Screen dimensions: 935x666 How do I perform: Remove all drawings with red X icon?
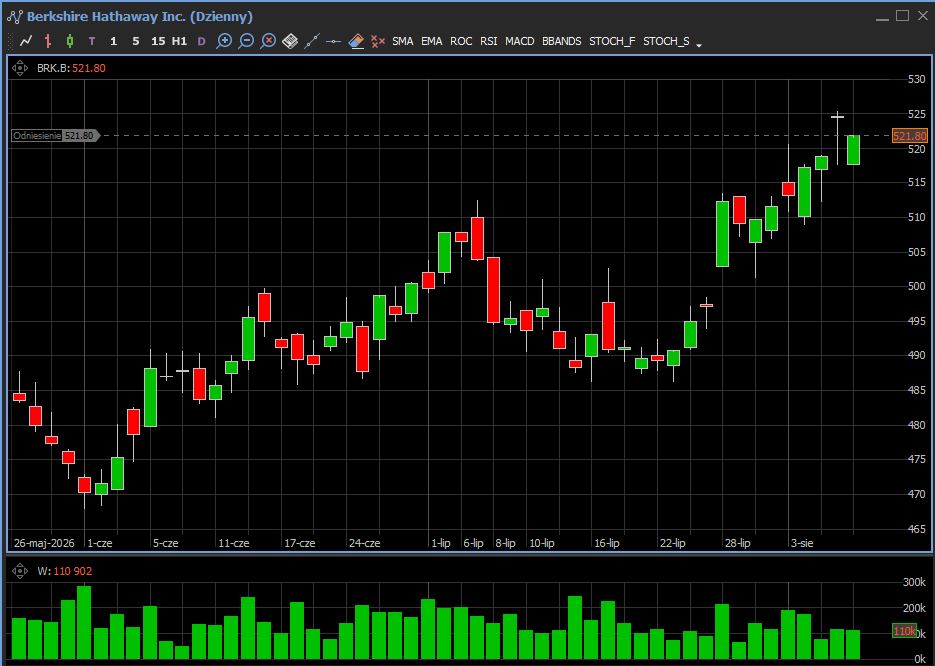tap(377, 41)
